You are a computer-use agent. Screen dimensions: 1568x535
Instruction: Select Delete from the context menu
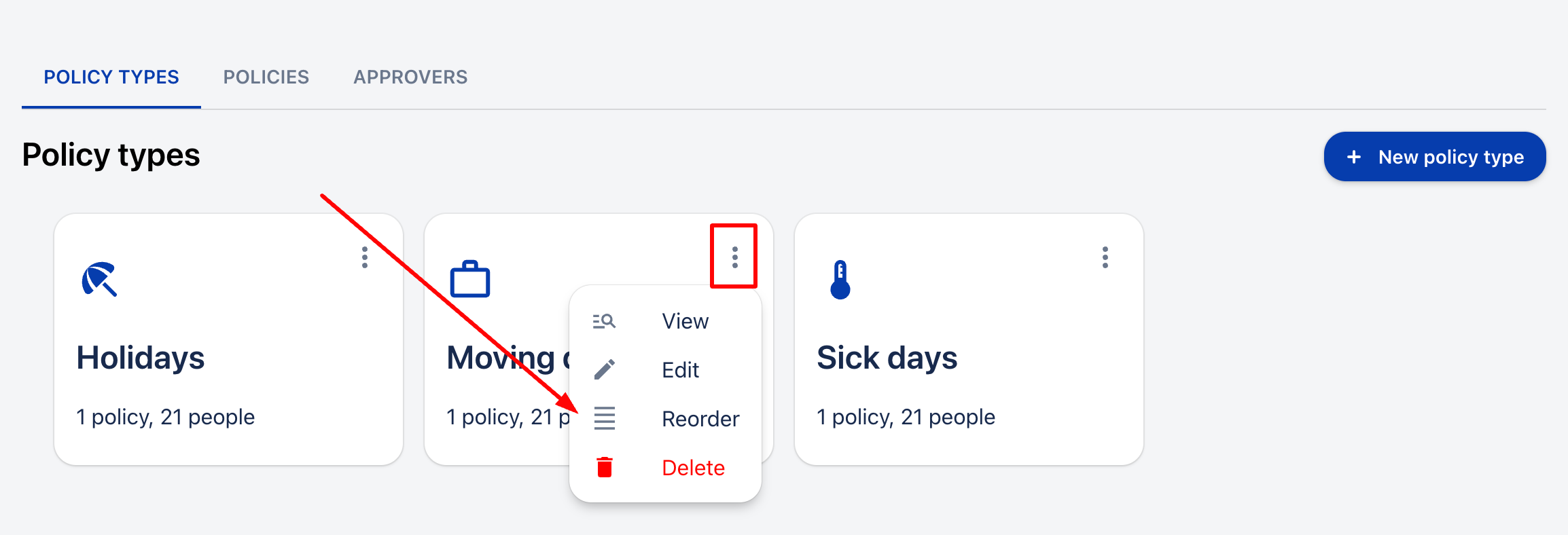693,468
